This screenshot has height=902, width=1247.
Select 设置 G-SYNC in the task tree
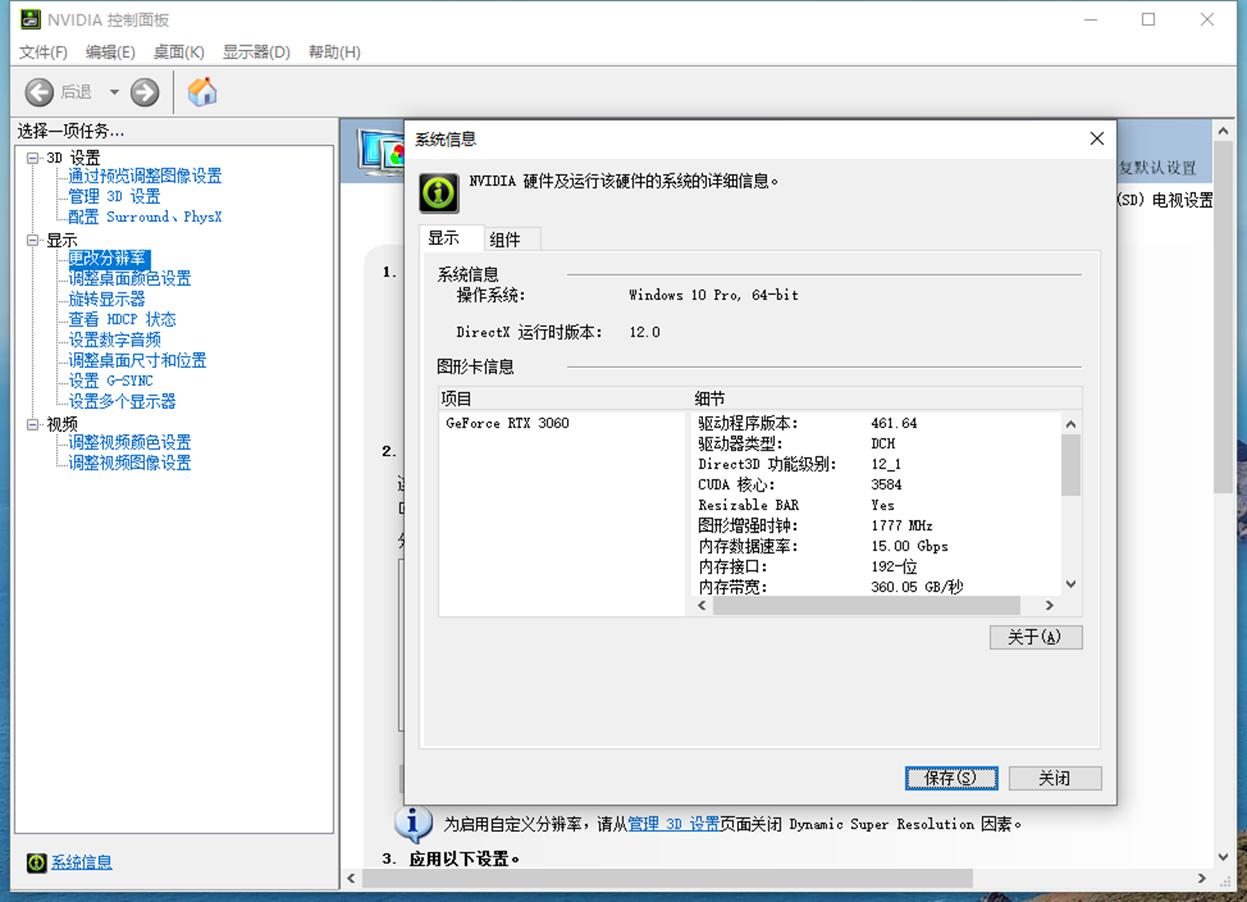[x=110, y=381]
